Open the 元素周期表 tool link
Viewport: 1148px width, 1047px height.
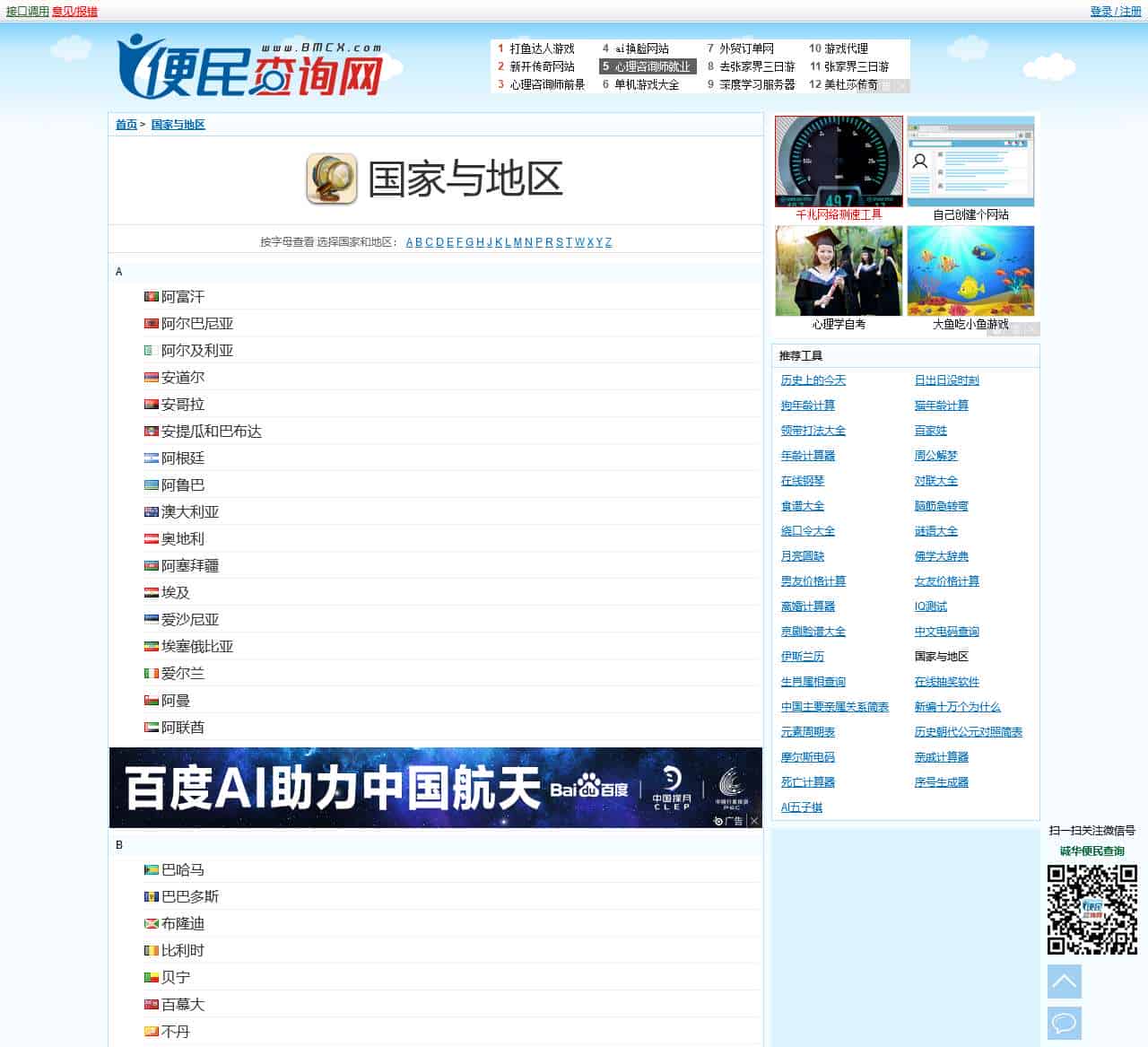809,731
